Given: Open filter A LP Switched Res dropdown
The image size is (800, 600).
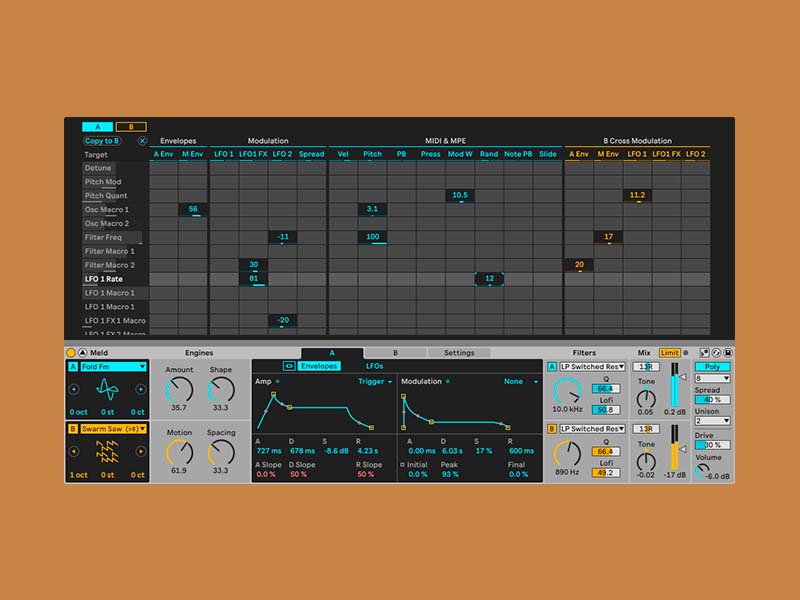Looking at the screenshot, I should point(591,367).
